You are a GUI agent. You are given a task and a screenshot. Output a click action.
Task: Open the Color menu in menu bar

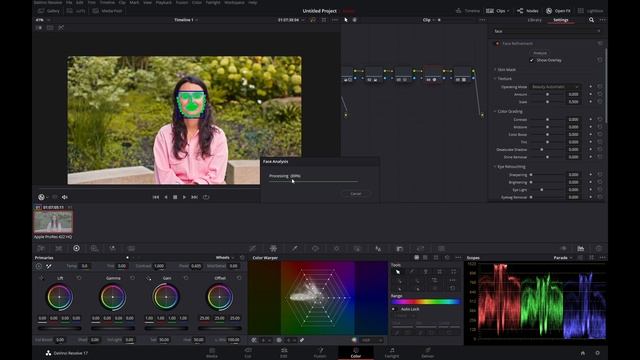click(x=197, y=2)
